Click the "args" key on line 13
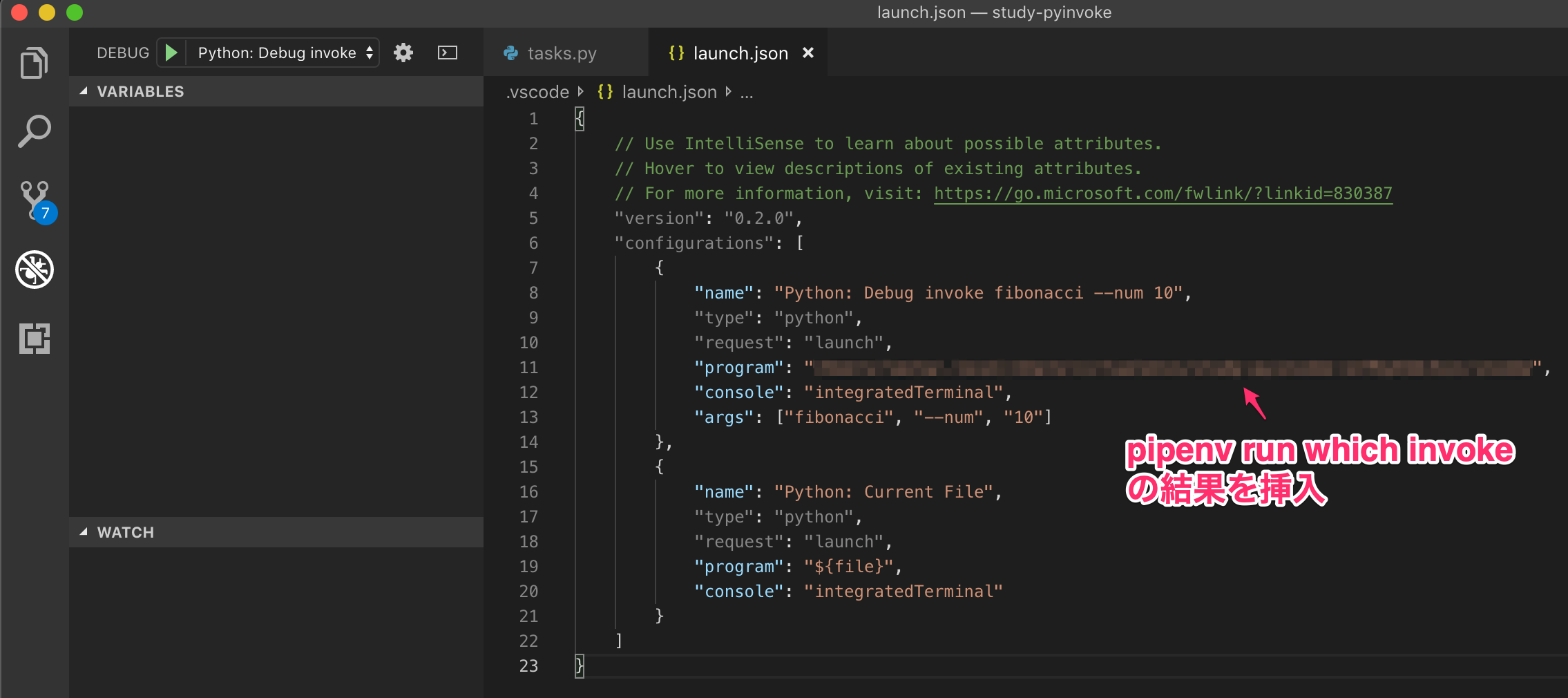 [723, 417]
